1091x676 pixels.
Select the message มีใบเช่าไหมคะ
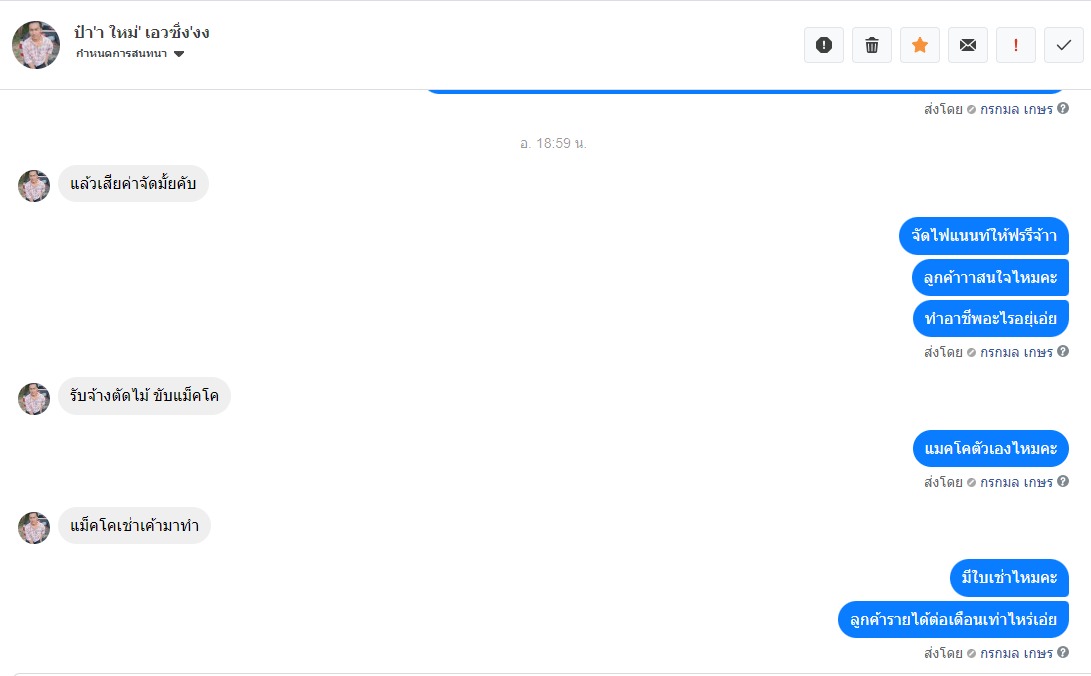[1009, 578]
